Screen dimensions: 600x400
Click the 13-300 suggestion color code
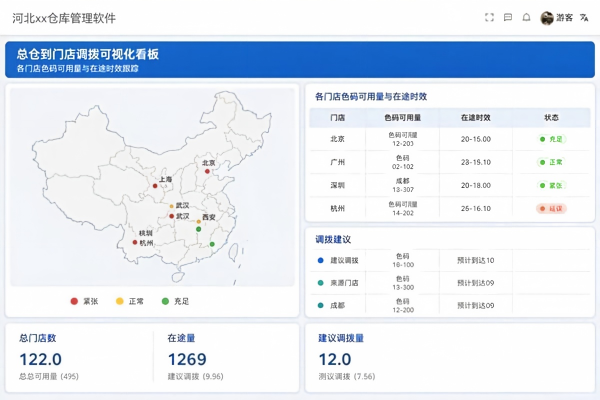pyautogui.click(x=403, y=287)
